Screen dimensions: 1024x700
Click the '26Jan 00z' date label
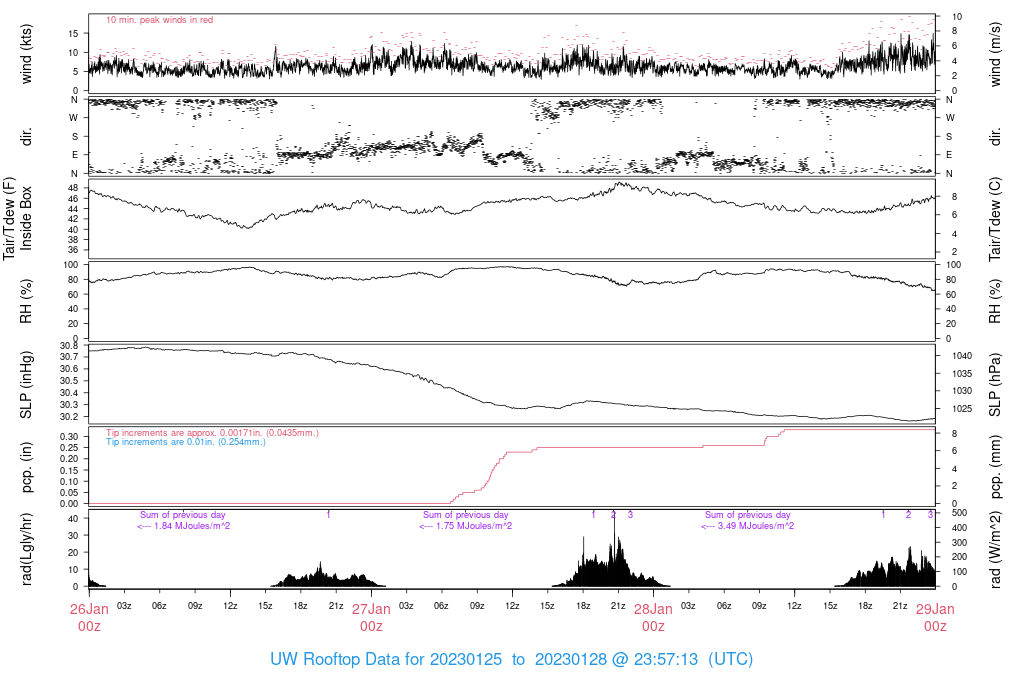pyautogui.click(x=89, y=618)
